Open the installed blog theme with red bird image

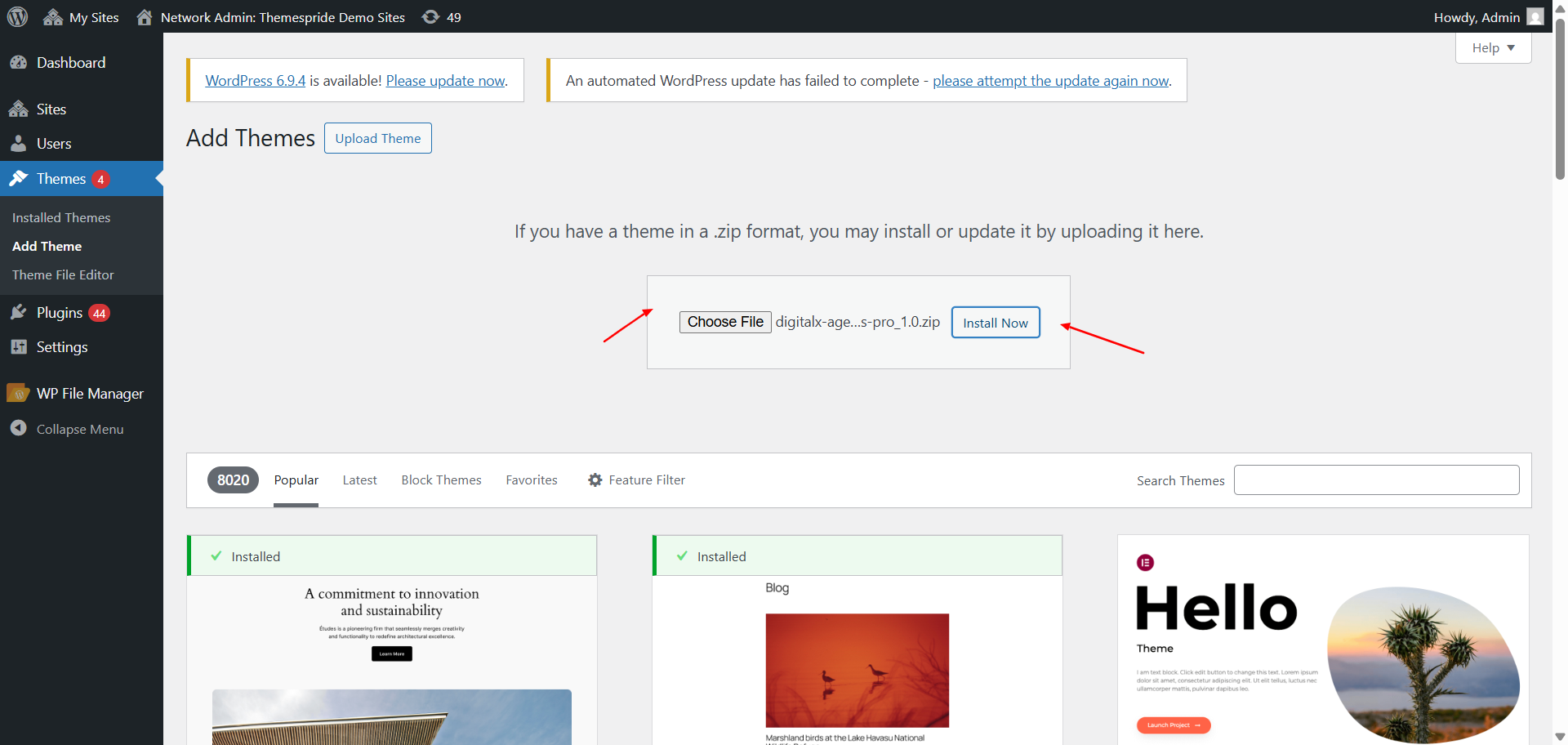coord(857,660)
